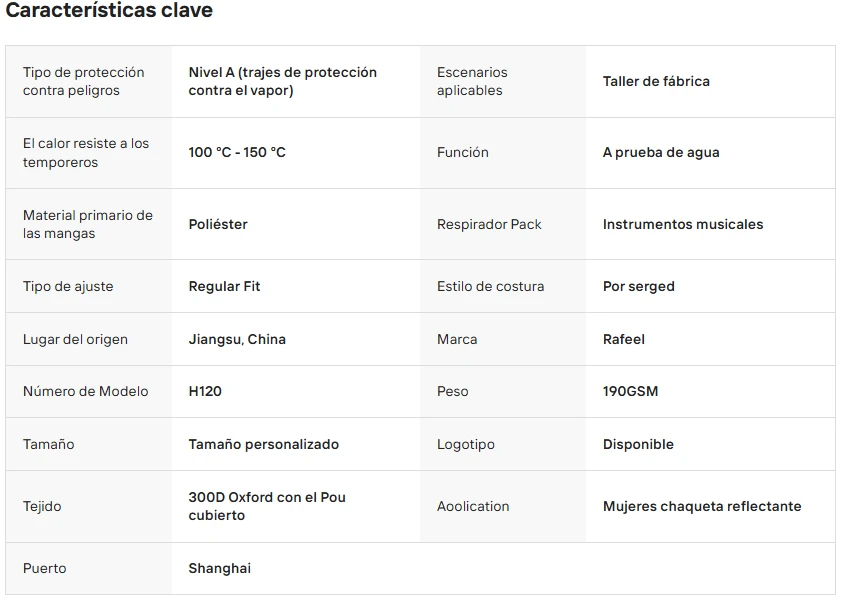Select the "Taller de fábrica" cell

point(656,81)
